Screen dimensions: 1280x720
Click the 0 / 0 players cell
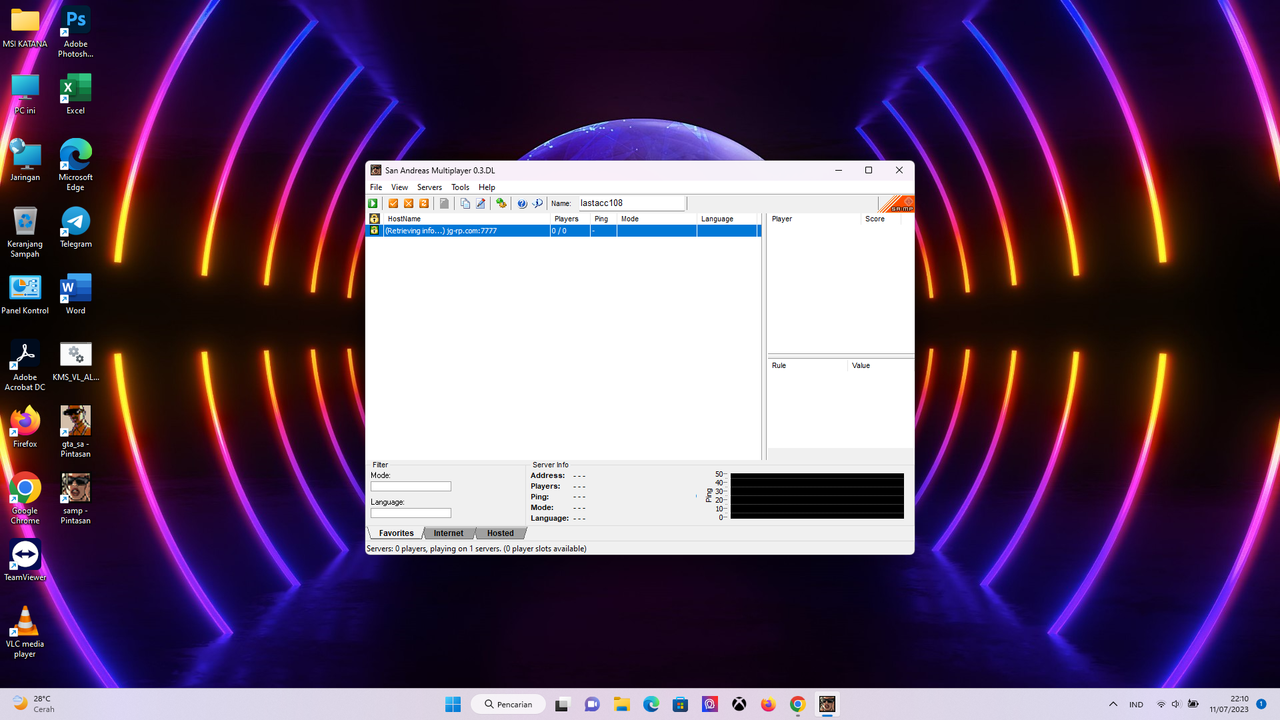click(570, 230)
